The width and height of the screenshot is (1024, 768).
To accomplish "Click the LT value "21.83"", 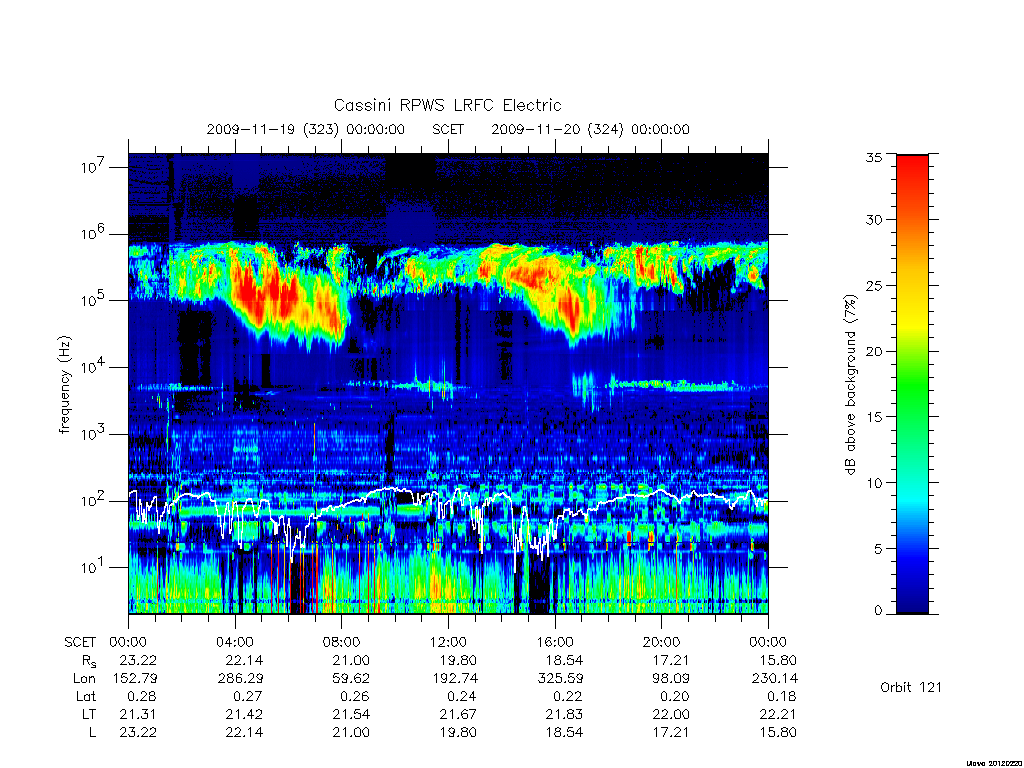I will tap(564, 714).
